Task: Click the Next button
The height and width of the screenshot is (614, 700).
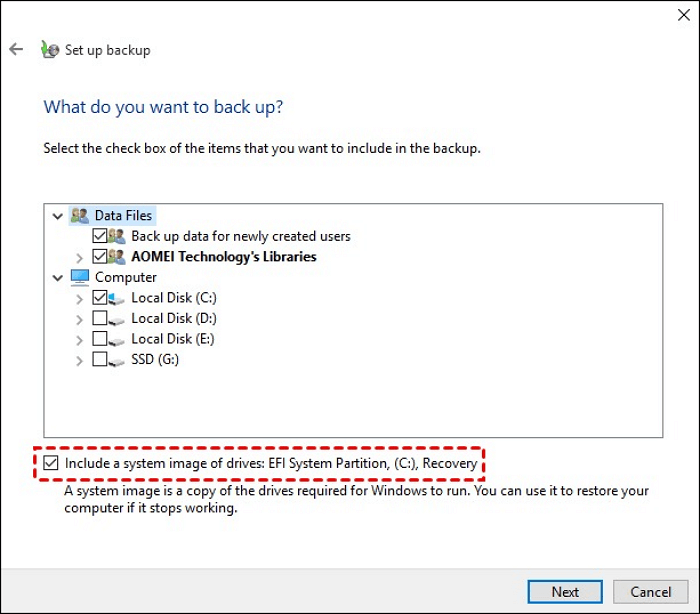Action: point(565,592)
